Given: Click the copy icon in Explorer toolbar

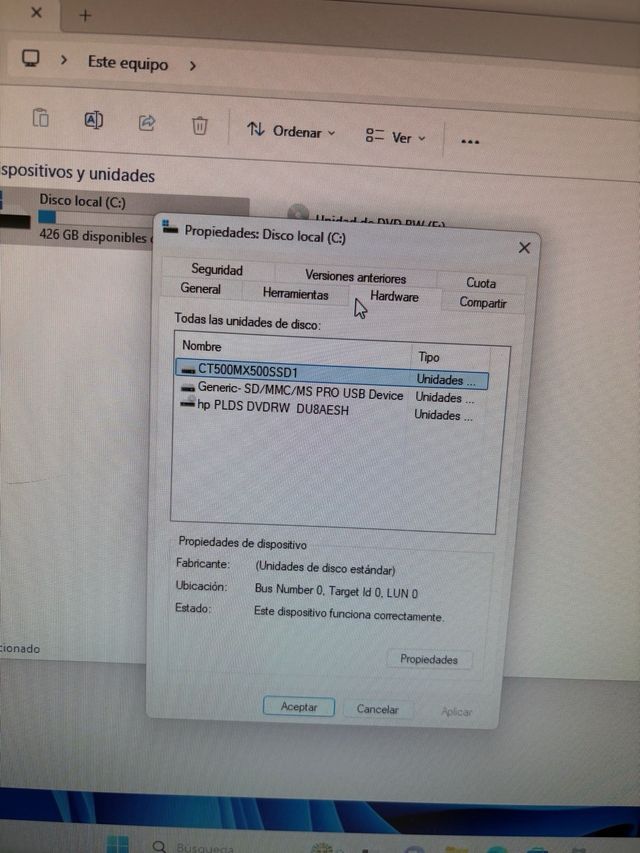Looking at the screenshot, I should [41, 118].
